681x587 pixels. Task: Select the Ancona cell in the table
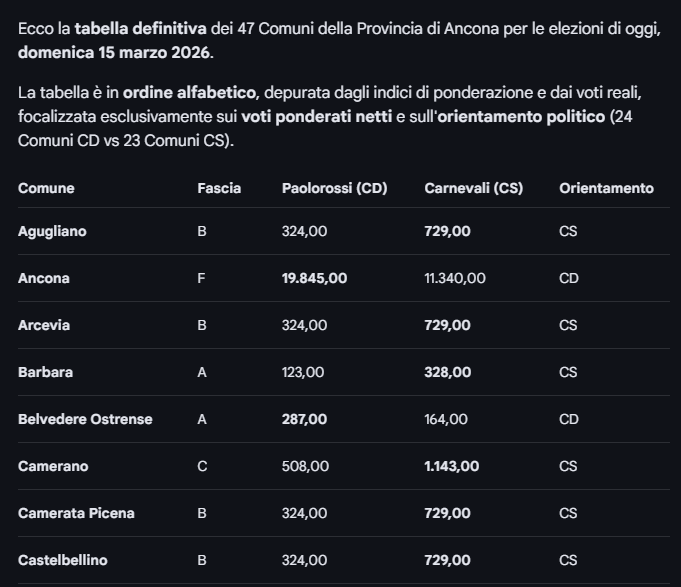(x=44, y=278)
